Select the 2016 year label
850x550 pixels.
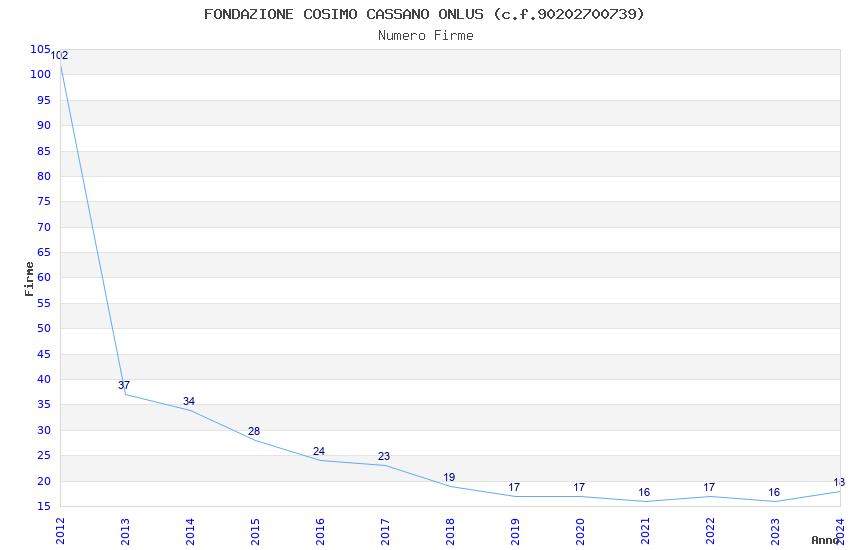(x=320, y=531)
